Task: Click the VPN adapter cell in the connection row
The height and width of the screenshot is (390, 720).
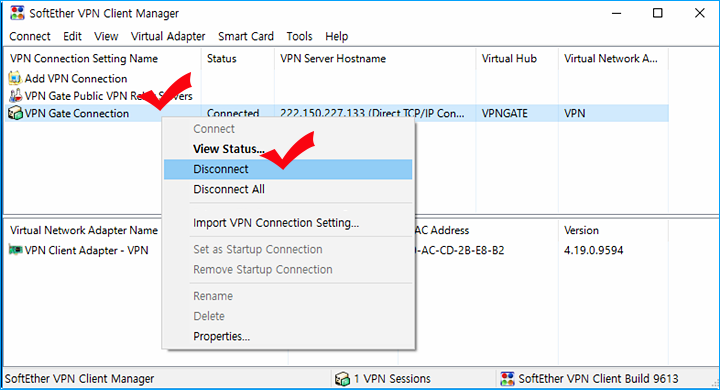Action: point(574,113)
